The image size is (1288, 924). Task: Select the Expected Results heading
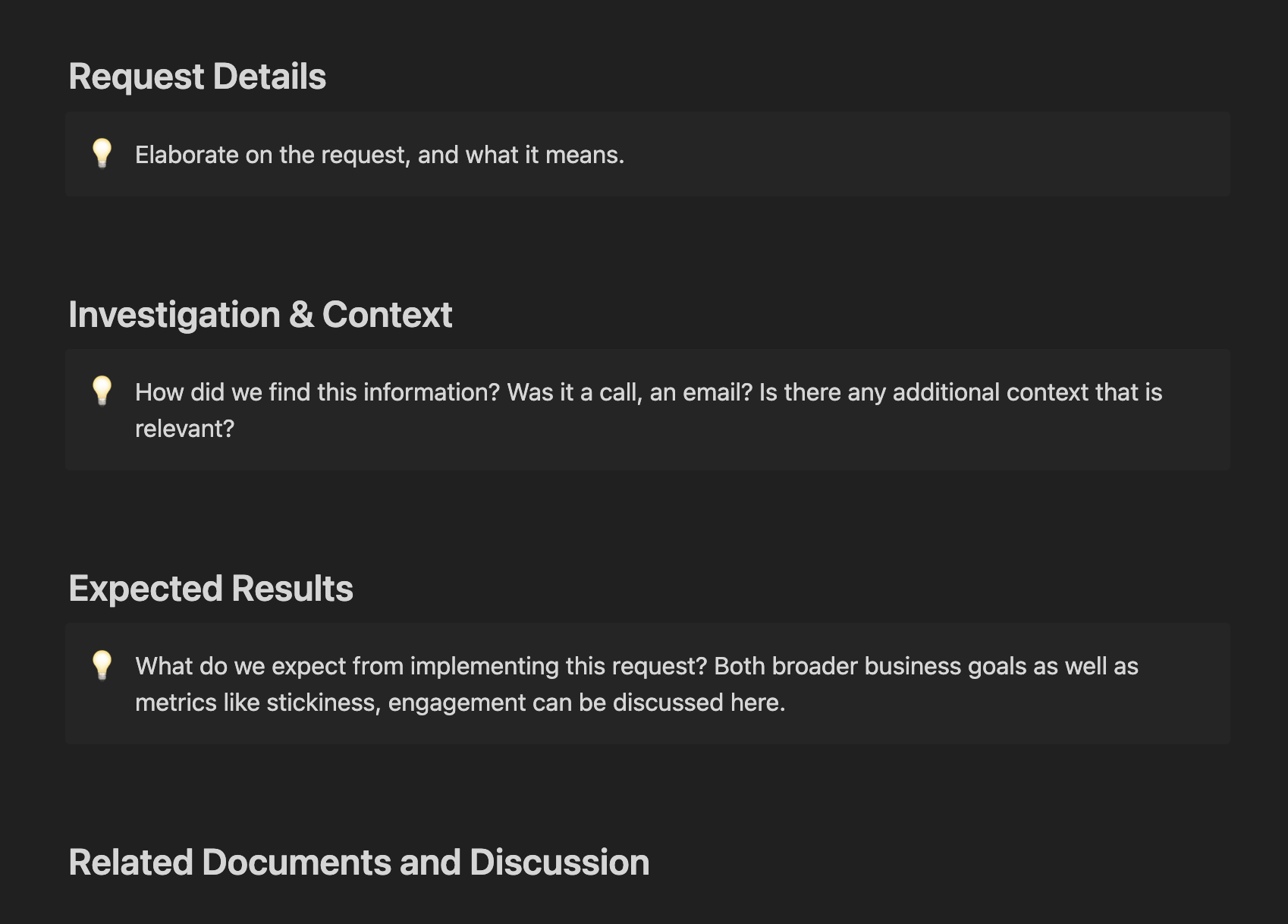pyautogui.click(x=211, y=589)
